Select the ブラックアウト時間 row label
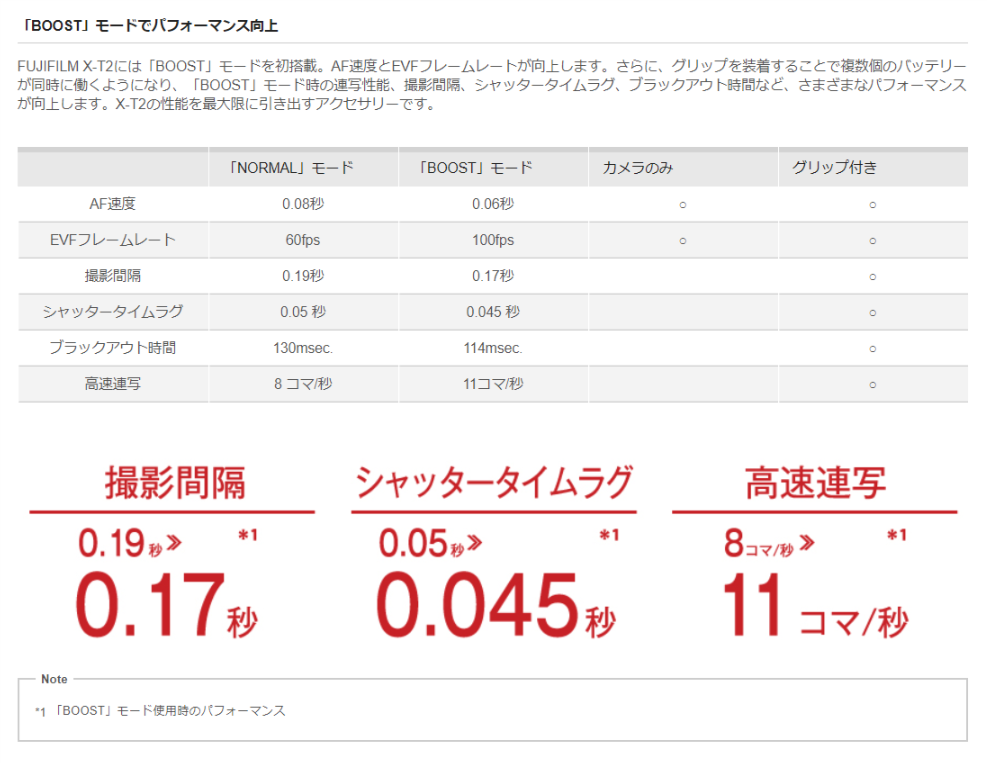987x763 pixels. click(113, 348)
